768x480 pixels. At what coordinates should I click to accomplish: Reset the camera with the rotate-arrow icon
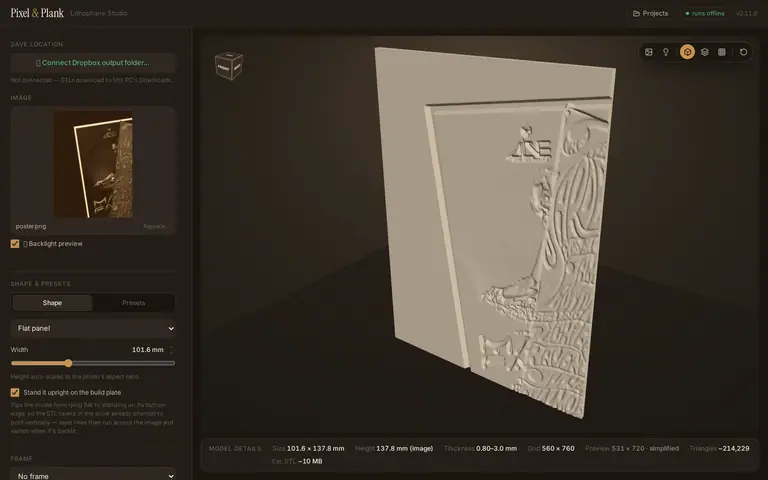click(744, 52)
